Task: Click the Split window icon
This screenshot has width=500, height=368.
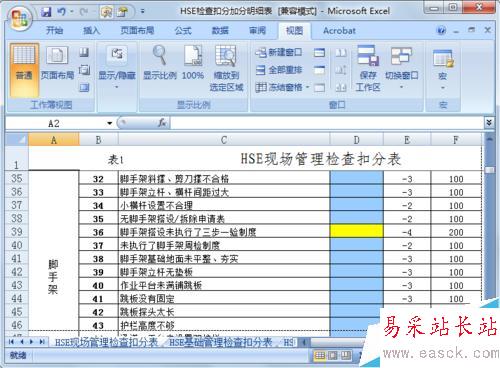Action: pyautogui.click(x=319, y=52)
